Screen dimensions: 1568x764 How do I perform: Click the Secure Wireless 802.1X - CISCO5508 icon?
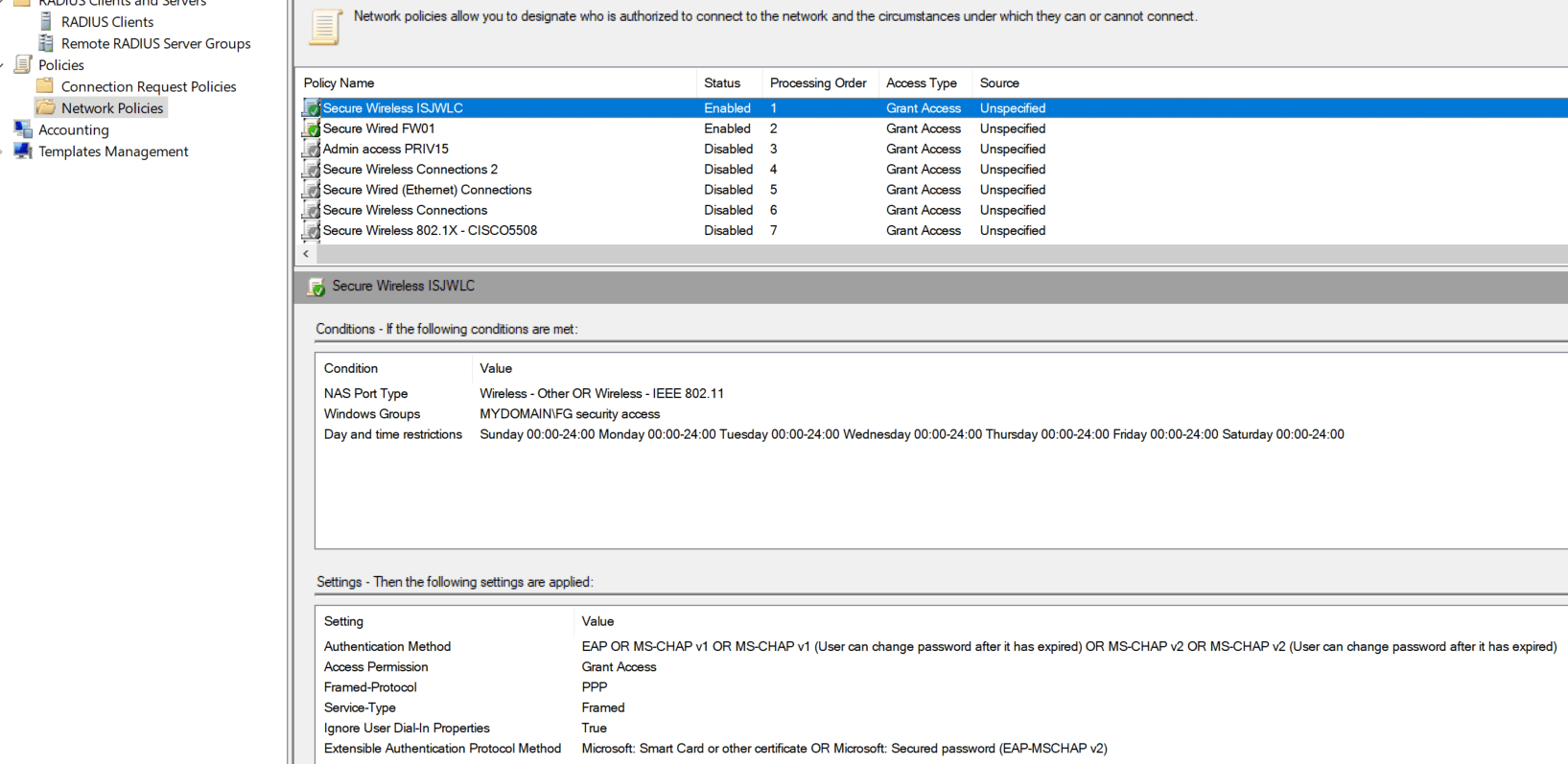pos(312,230)
